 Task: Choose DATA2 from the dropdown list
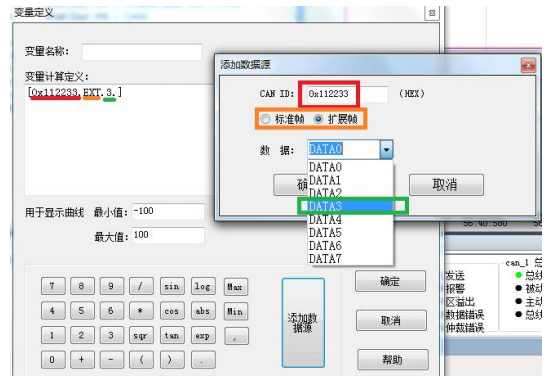coord(350,193)
